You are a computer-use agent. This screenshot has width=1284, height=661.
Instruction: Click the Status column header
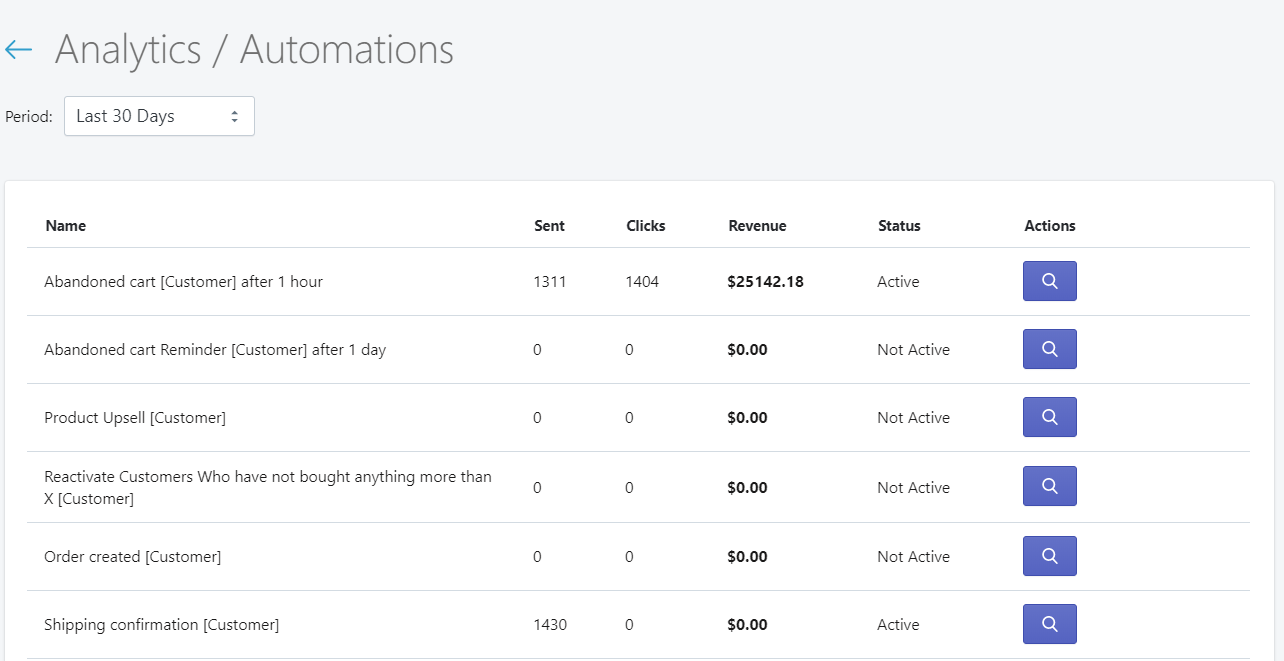pyautogui.click(x=899, y=226)
